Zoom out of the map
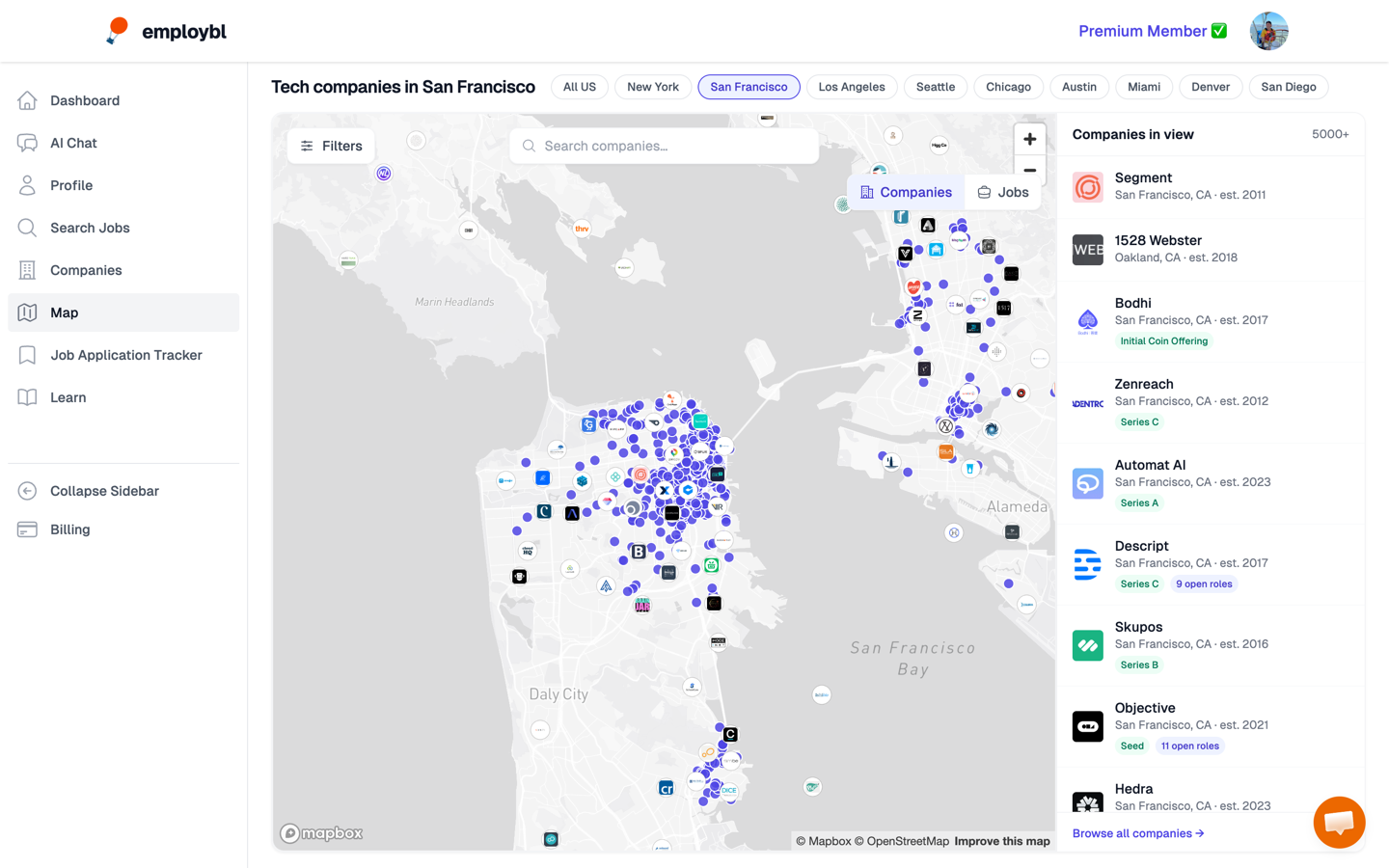The height and width of the screenshot is (868, 1389). point(1029,169)
